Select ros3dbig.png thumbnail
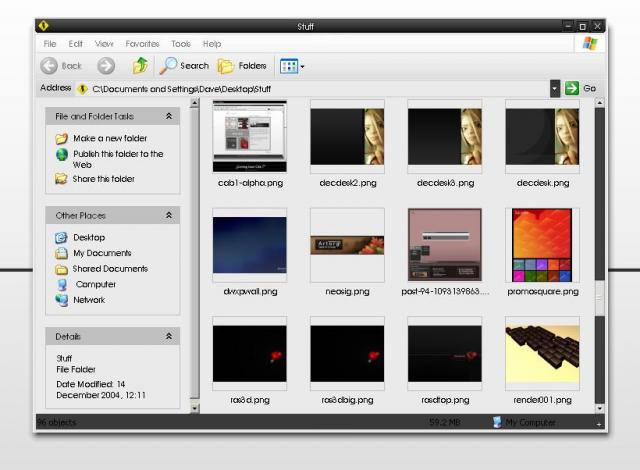This screenshot has height=470, width=640. click(347, 353)
